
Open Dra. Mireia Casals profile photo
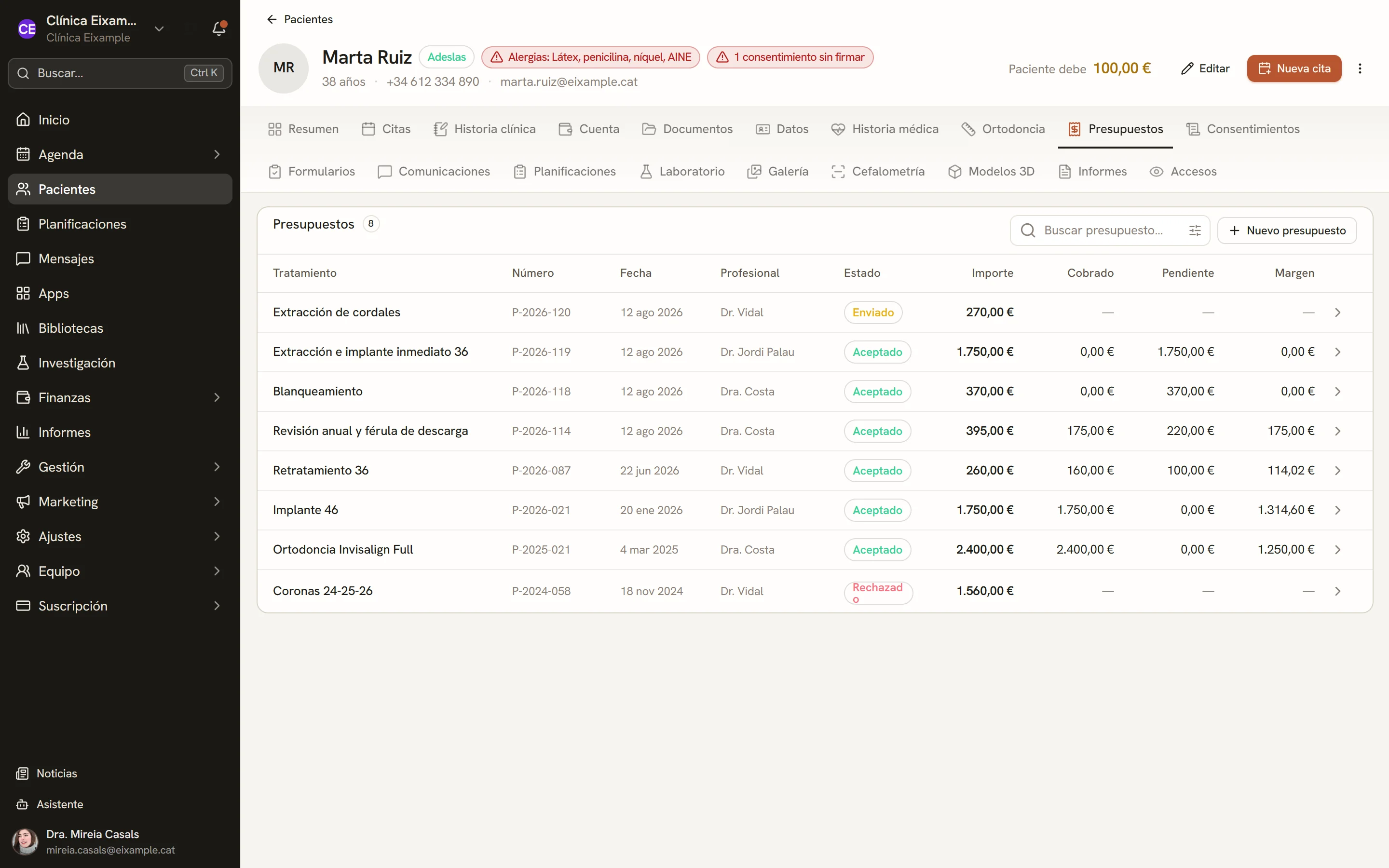[x=25, y=841]
